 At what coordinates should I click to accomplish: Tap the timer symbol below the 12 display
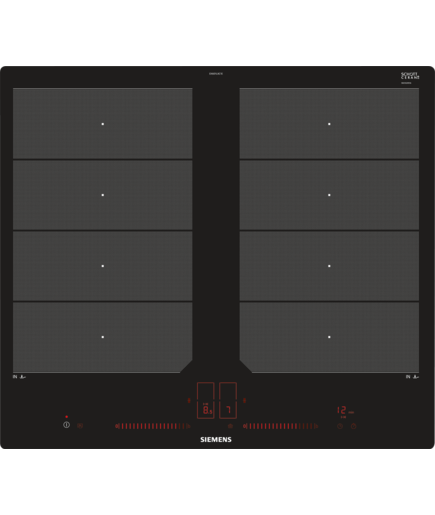pos(340,426)
